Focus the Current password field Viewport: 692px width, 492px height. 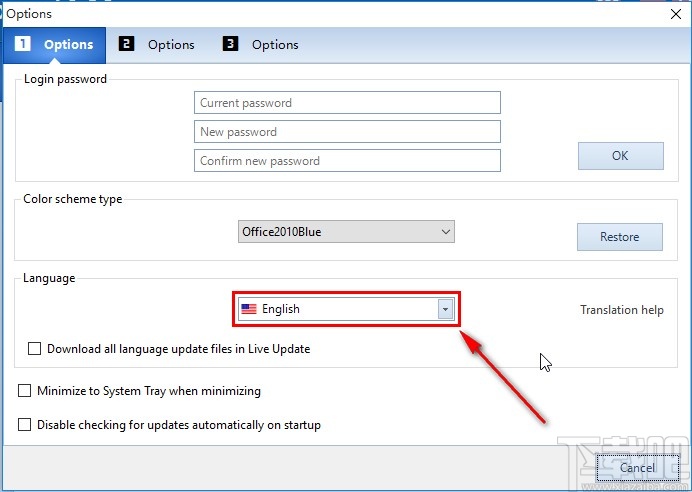(347, 103)
